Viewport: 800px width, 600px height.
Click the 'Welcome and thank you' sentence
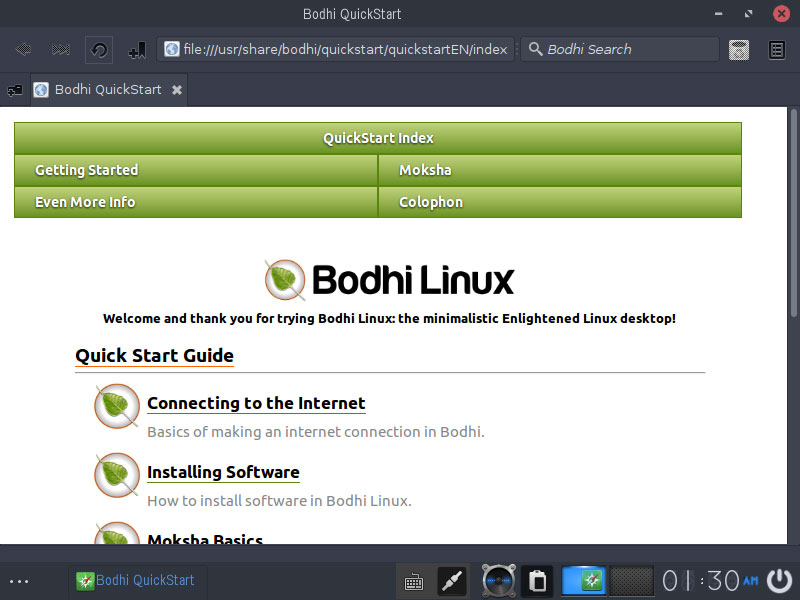[x=389, y=319]
